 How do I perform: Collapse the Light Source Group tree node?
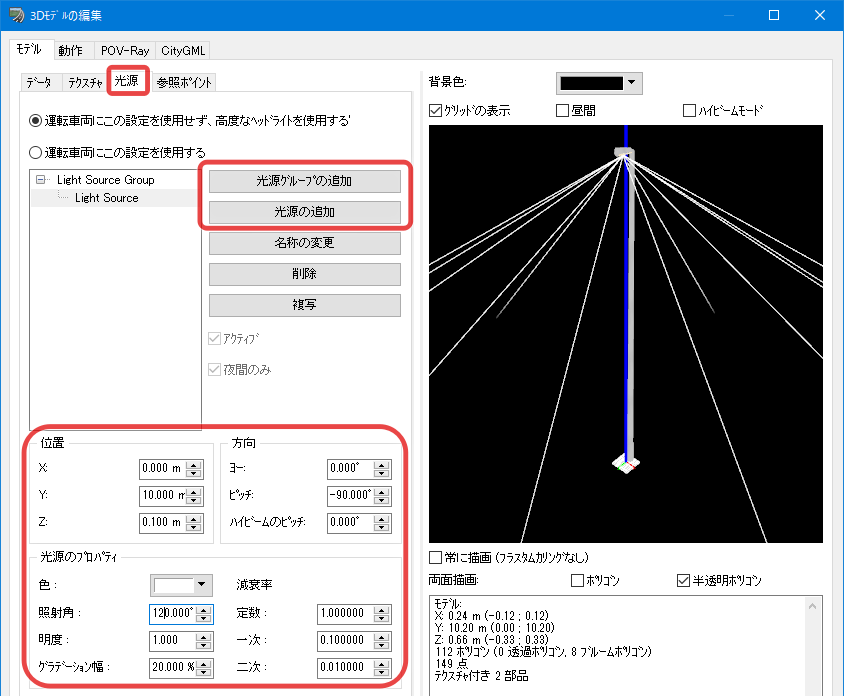40,179
